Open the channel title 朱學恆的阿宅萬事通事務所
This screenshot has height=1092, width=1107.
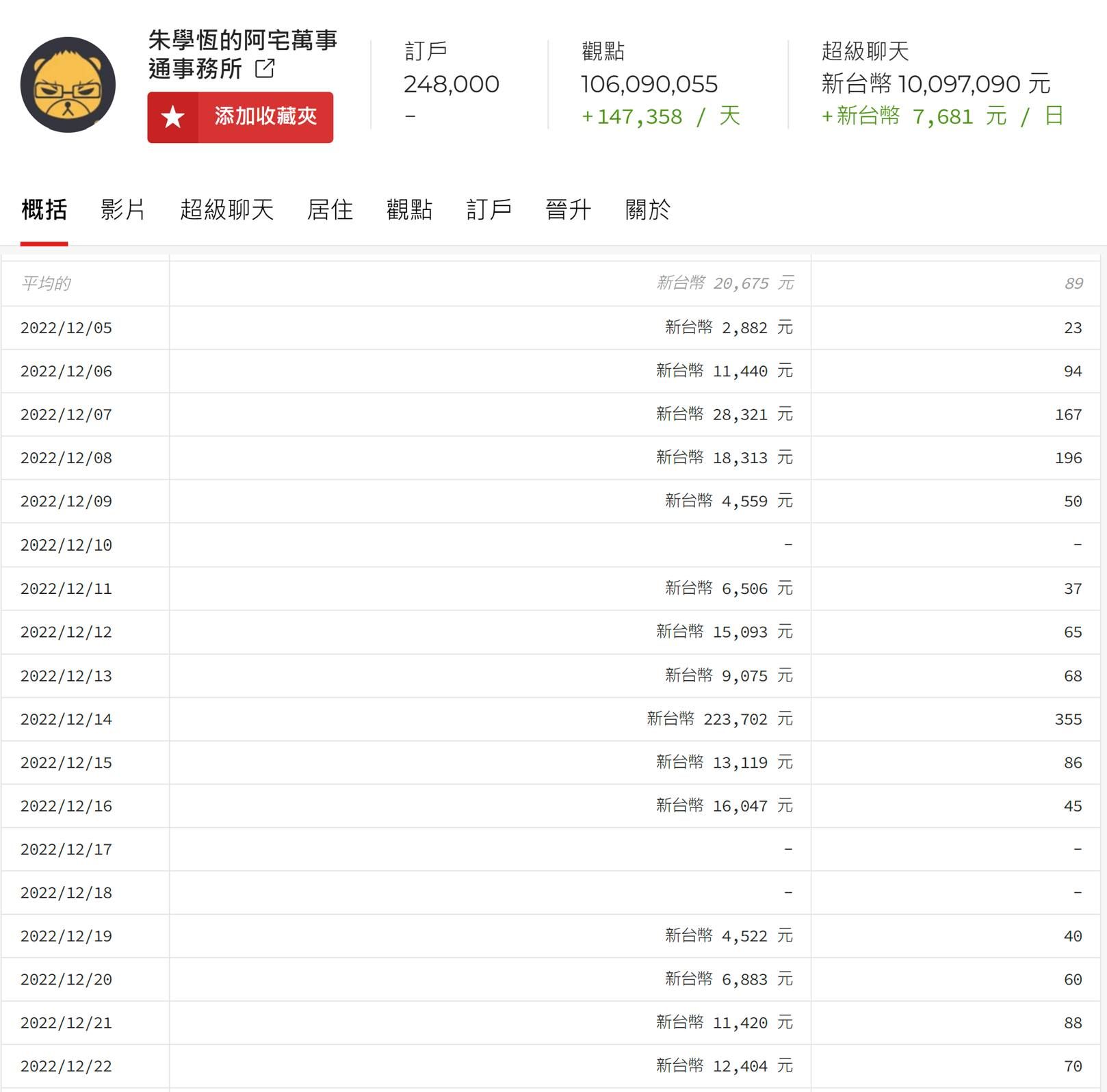coord(243,54)
